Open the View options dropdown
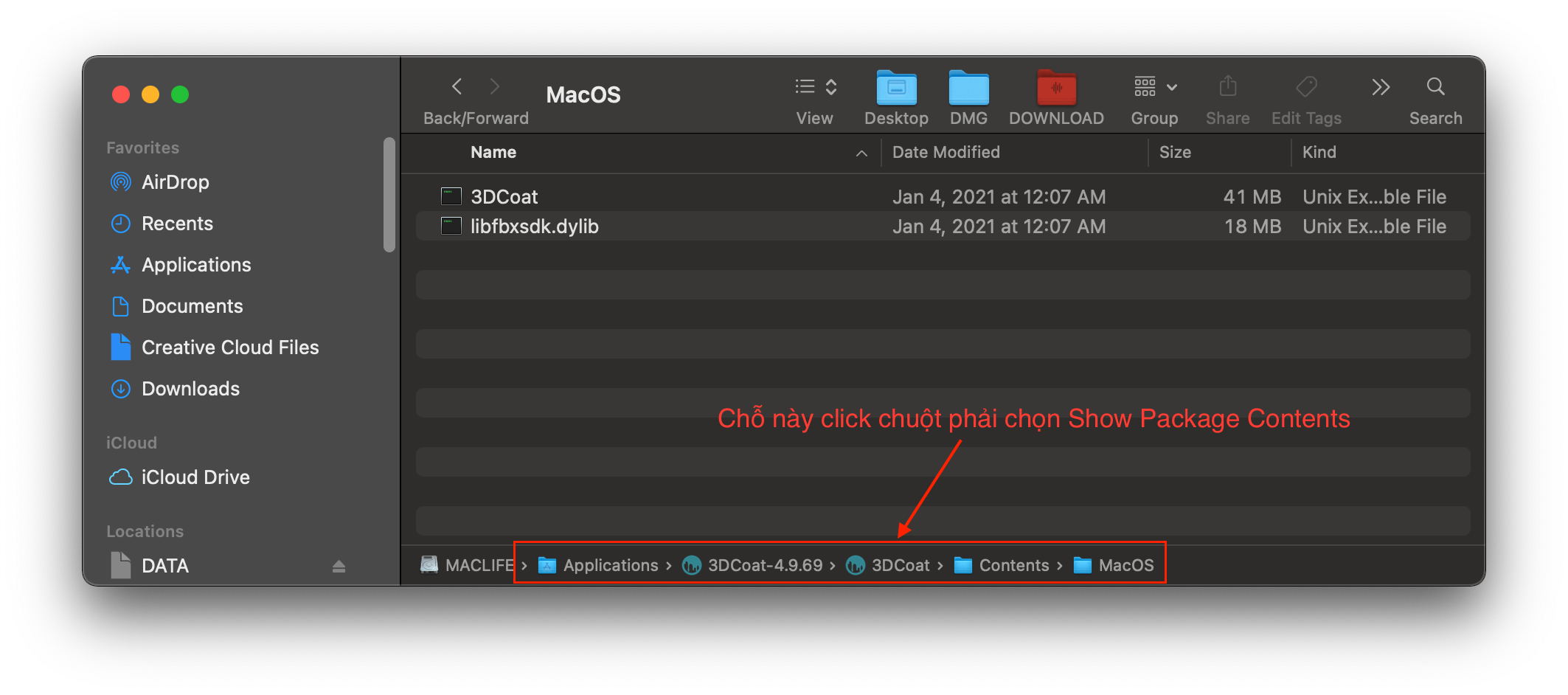The image size is (1568, 695). coord(815,87)
